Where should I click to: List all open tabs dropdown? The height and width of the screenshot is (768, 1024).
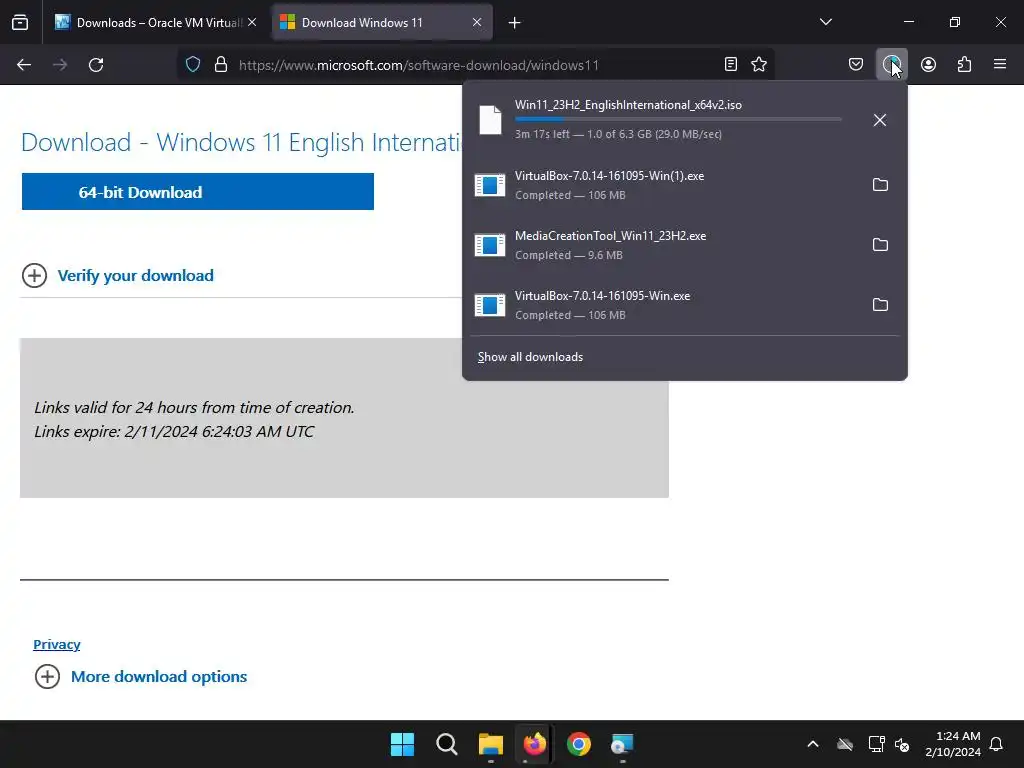tap(825, 22)
